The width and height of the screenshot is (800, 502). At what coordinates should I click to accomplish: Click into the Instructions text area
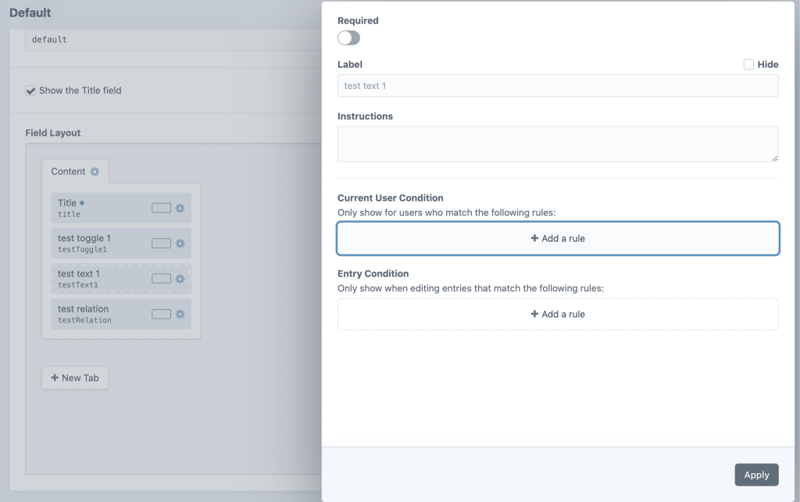(x=557, y=143)
